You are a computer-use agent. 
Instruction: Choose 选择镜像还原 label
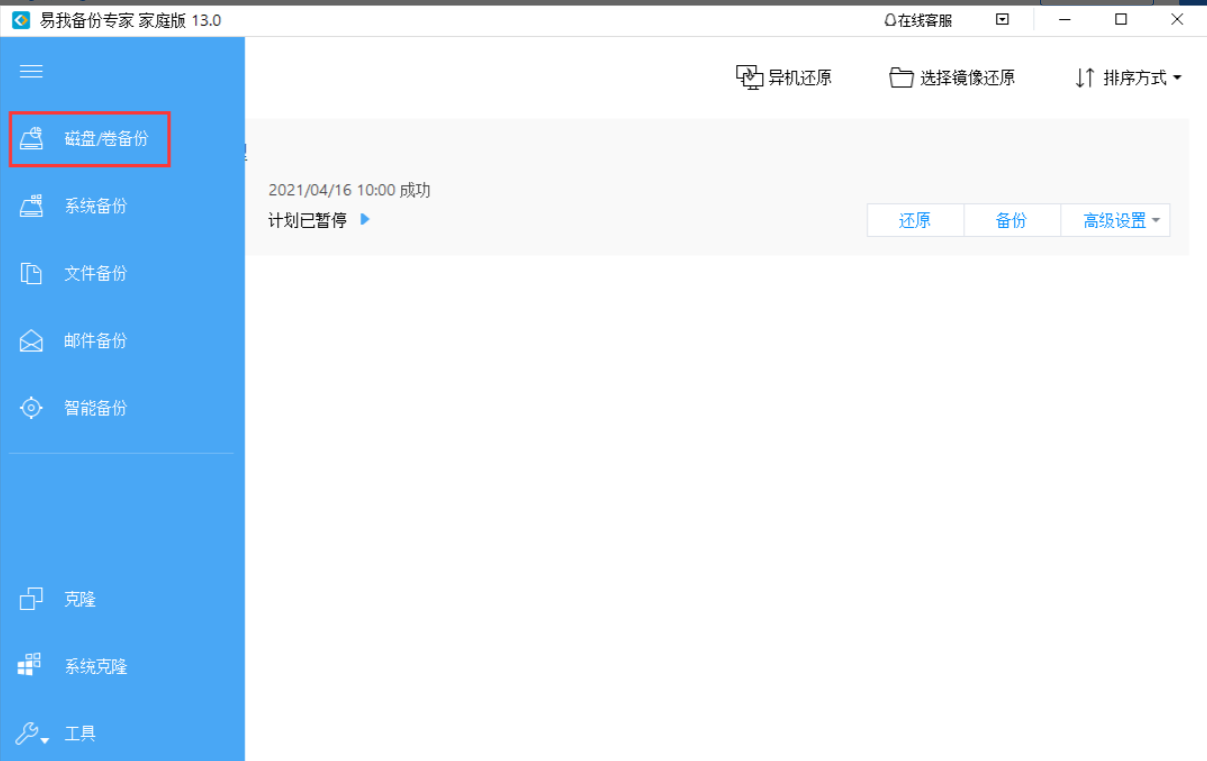coord(968,78)
